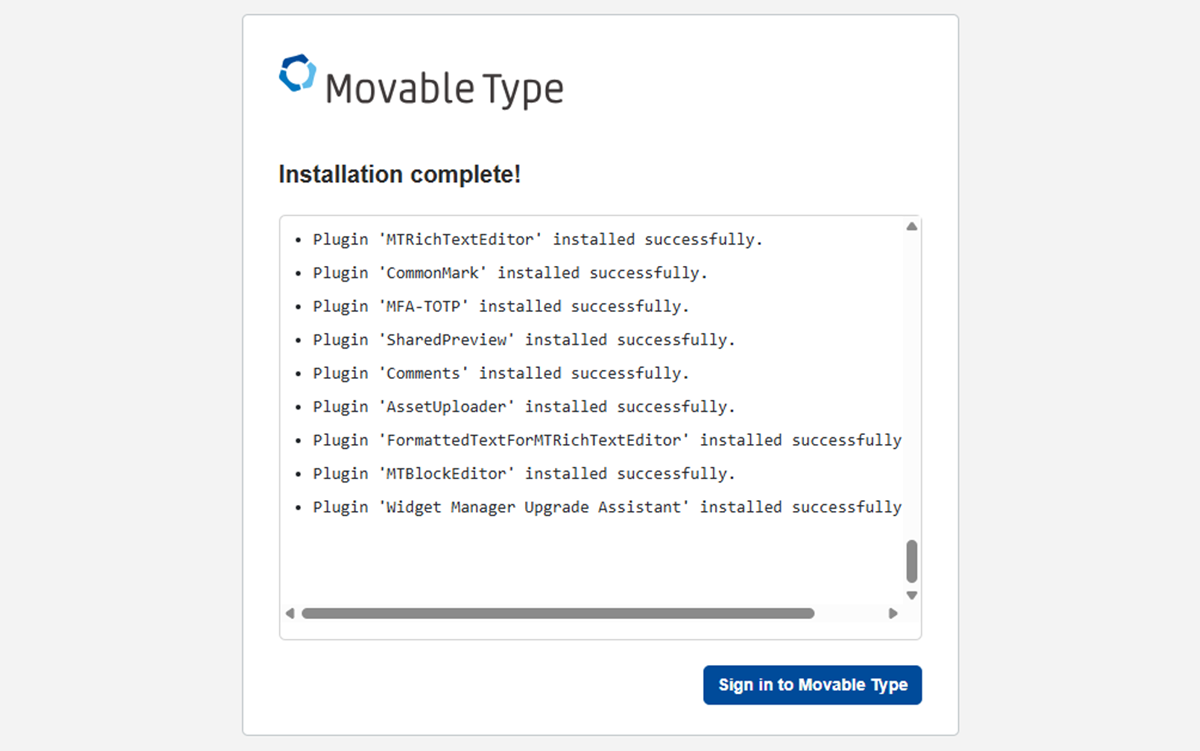Click the "Installation complete!" heading

[400, 175]
